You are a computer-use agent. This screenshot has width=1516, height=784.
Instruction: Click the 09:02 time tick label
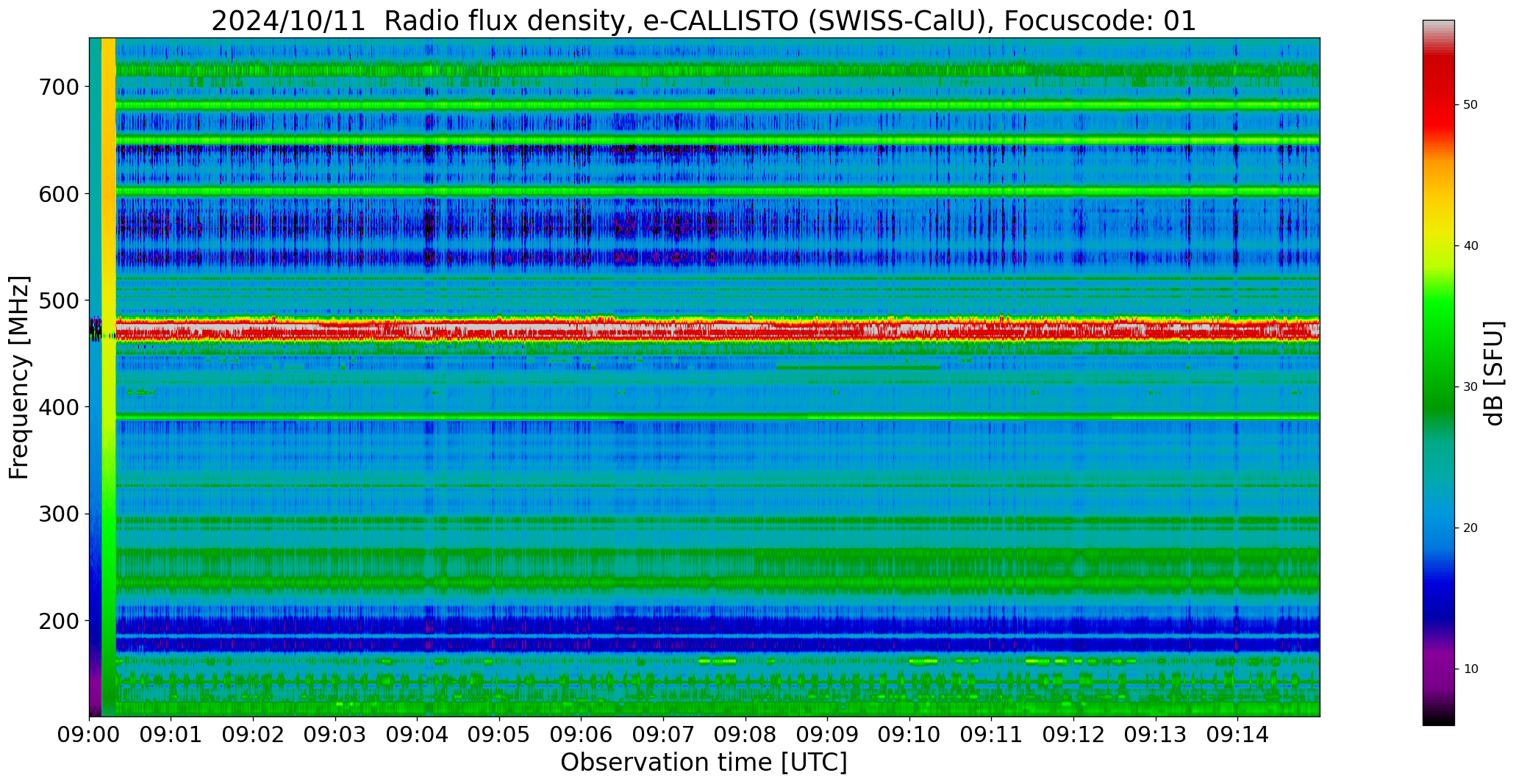(254, 734)
